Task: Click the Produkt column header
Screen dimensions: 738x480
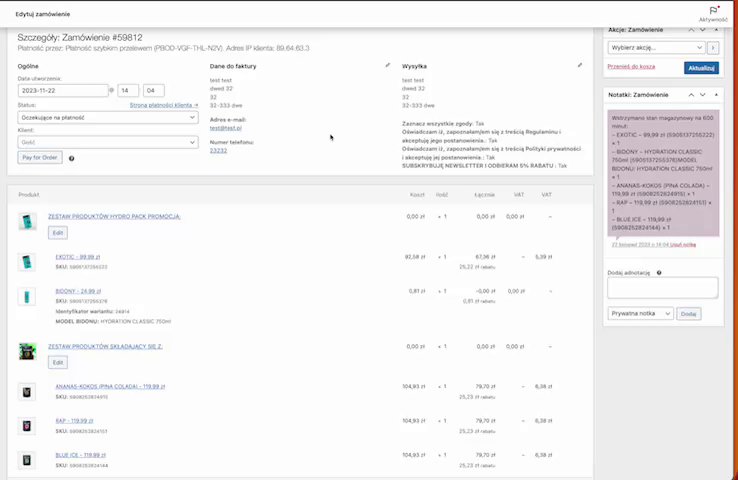Action: (29, 195)
